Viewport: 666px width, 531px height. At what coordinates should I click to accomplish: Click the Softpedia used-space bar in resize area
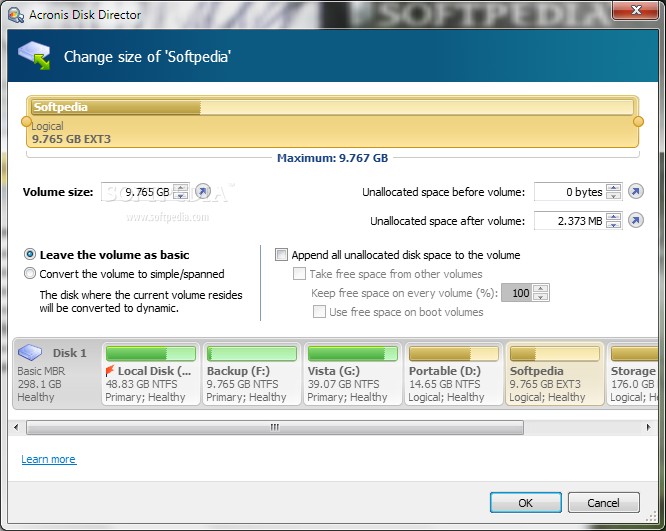coord(116,107)
